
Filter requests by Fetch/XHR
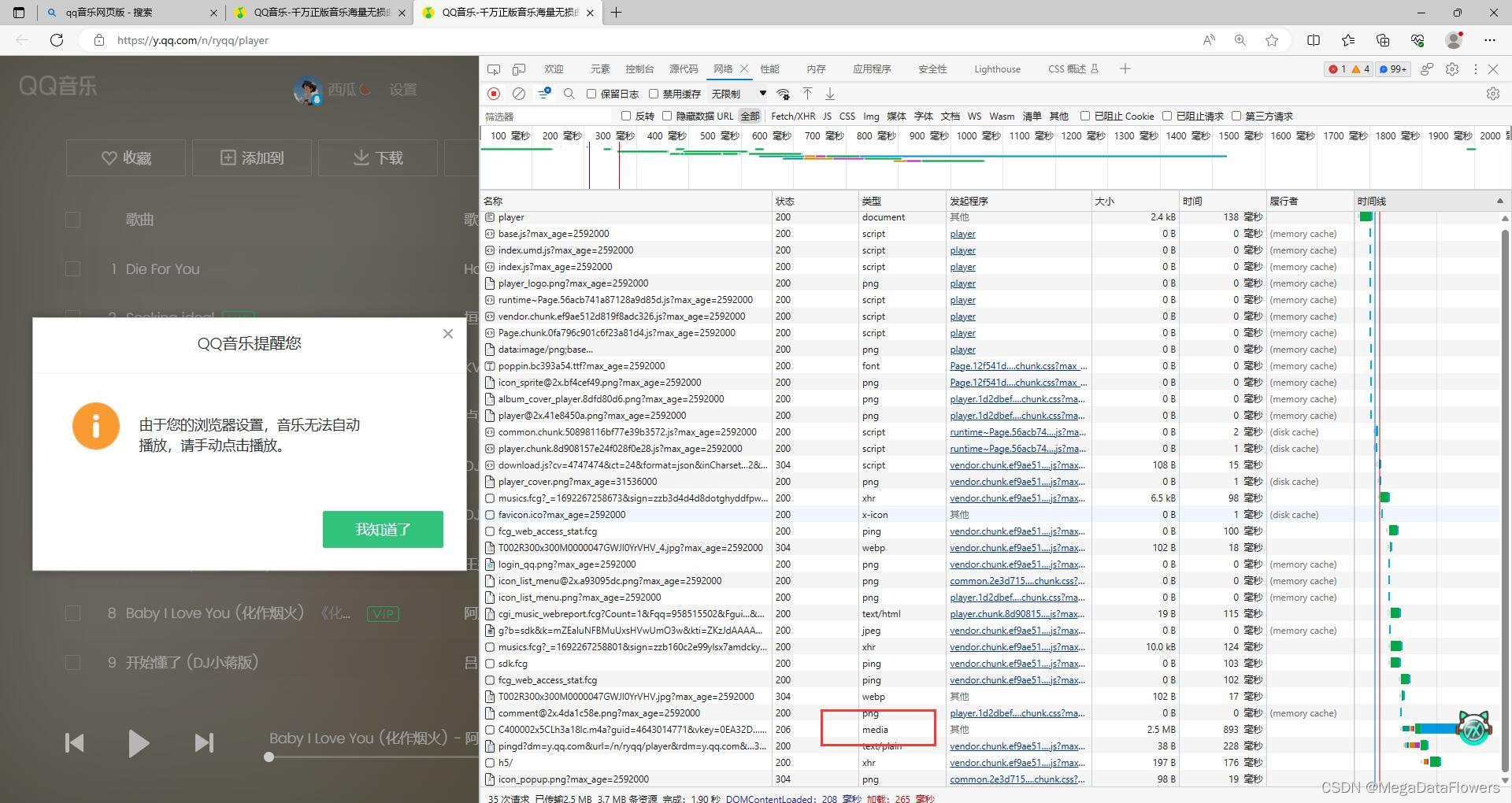tap(793, 116)
